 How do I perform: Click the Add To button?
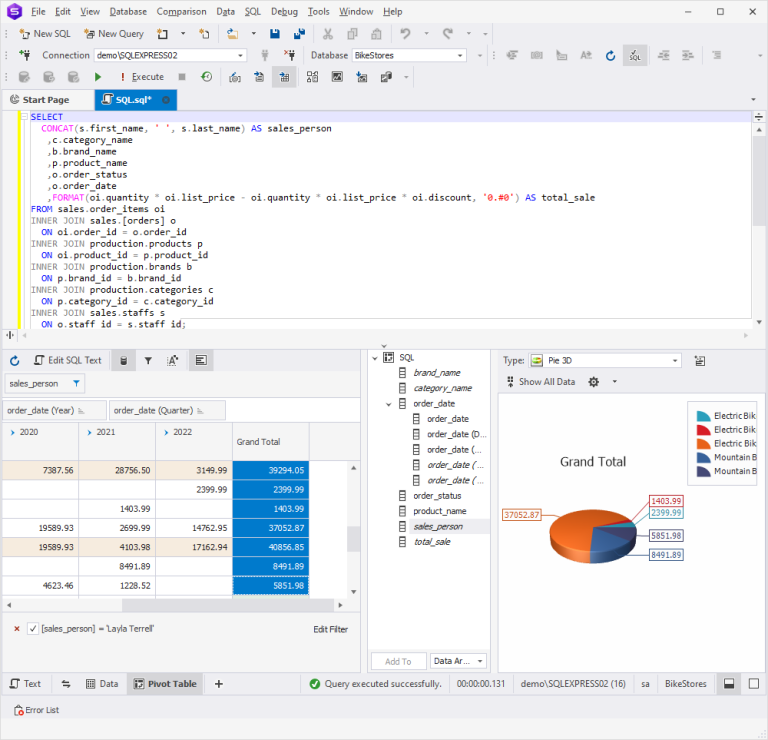tap(398, 661)
